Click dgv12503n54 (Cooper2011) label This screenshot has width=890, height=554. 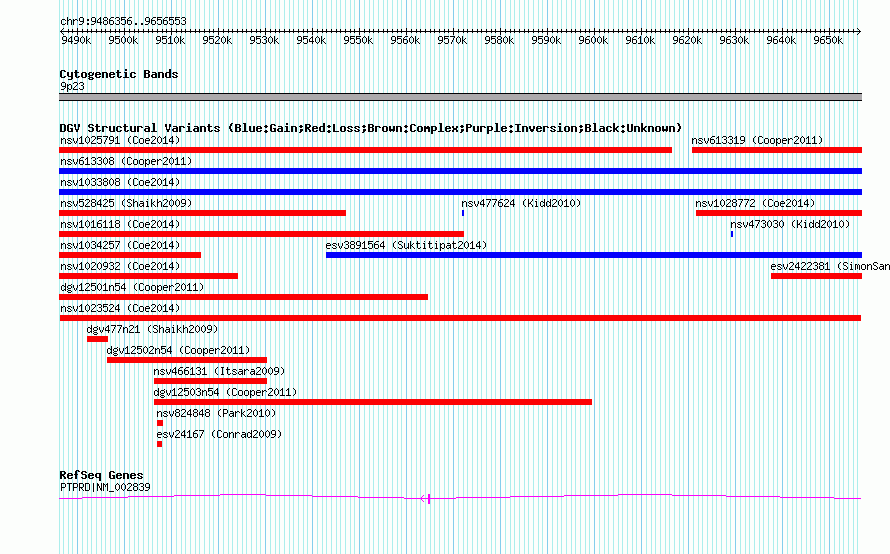[x=225, y=392]
